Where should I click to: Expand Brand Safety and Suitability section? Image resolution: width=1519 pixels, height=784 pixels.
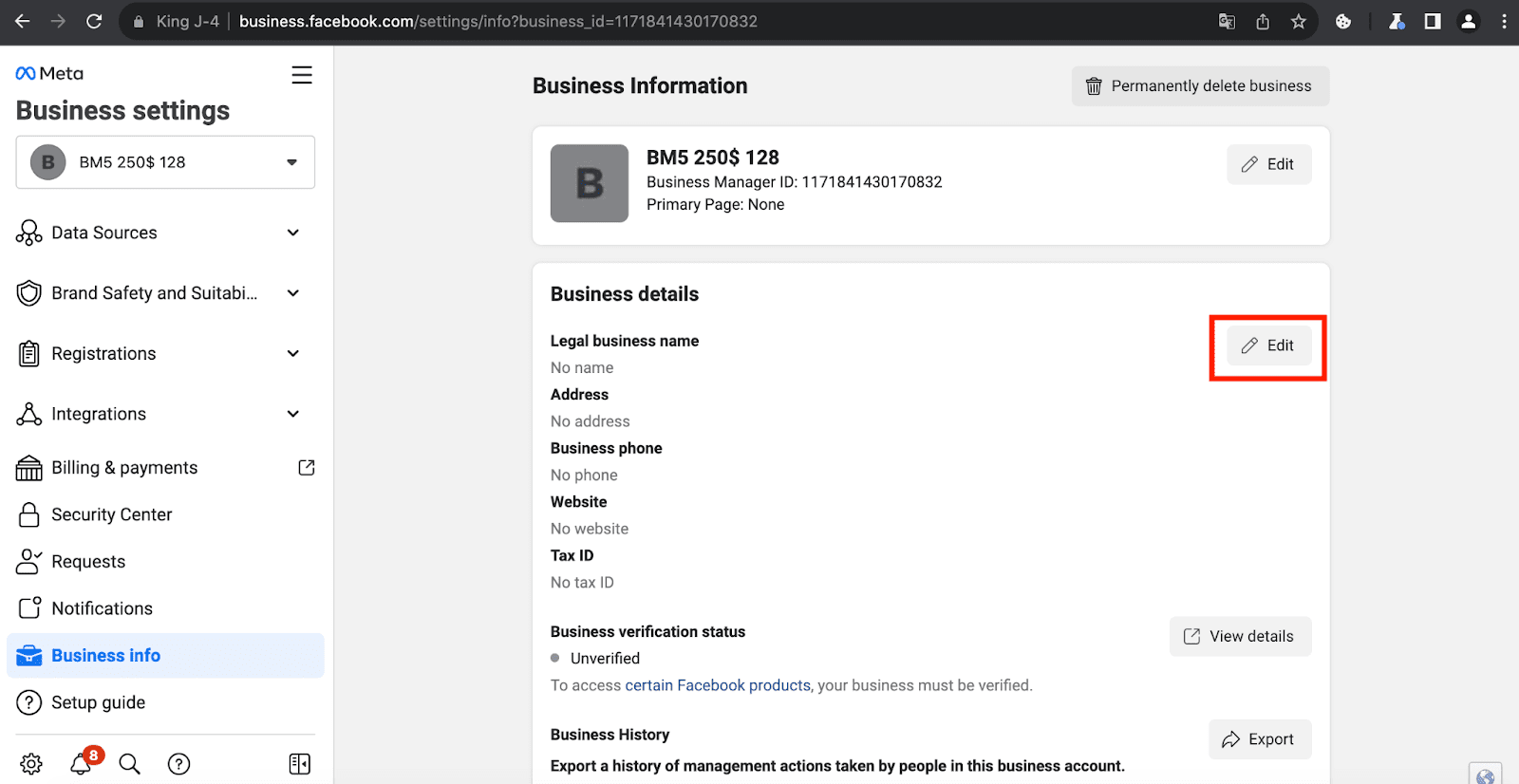293,293
